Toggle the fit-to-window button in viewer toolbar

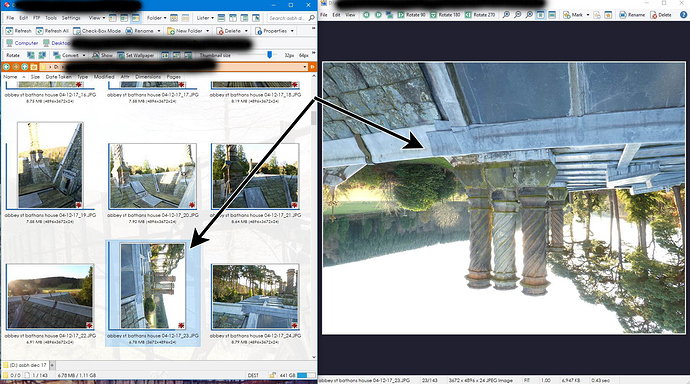point(540,15)
